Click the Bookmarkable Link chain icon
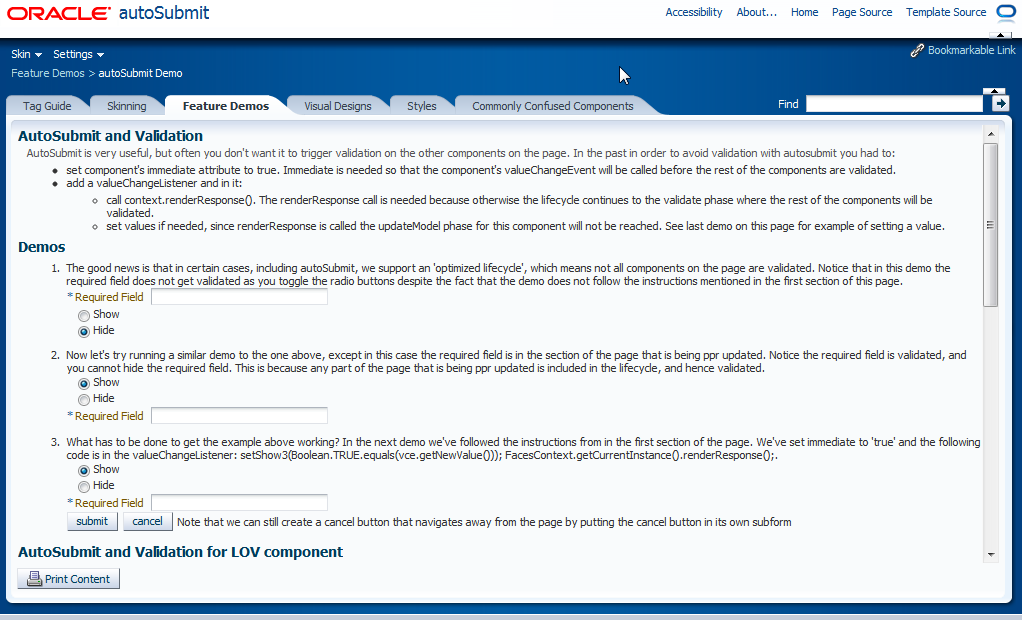 click(x=917, y=50)
